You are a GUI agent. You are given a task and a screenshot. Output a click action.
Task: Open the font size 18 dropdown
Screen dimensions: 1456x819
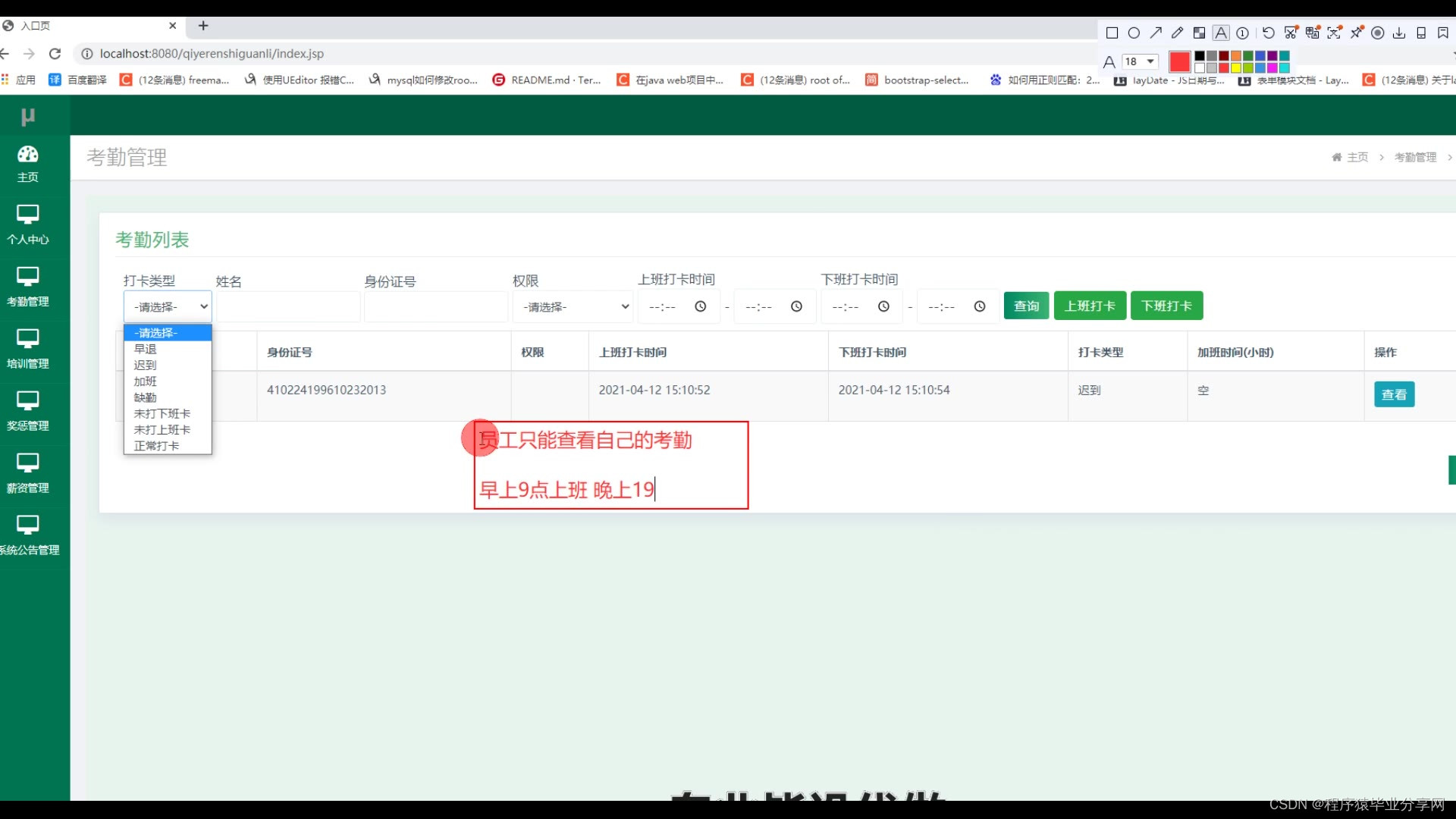(x=1141, y=61)
